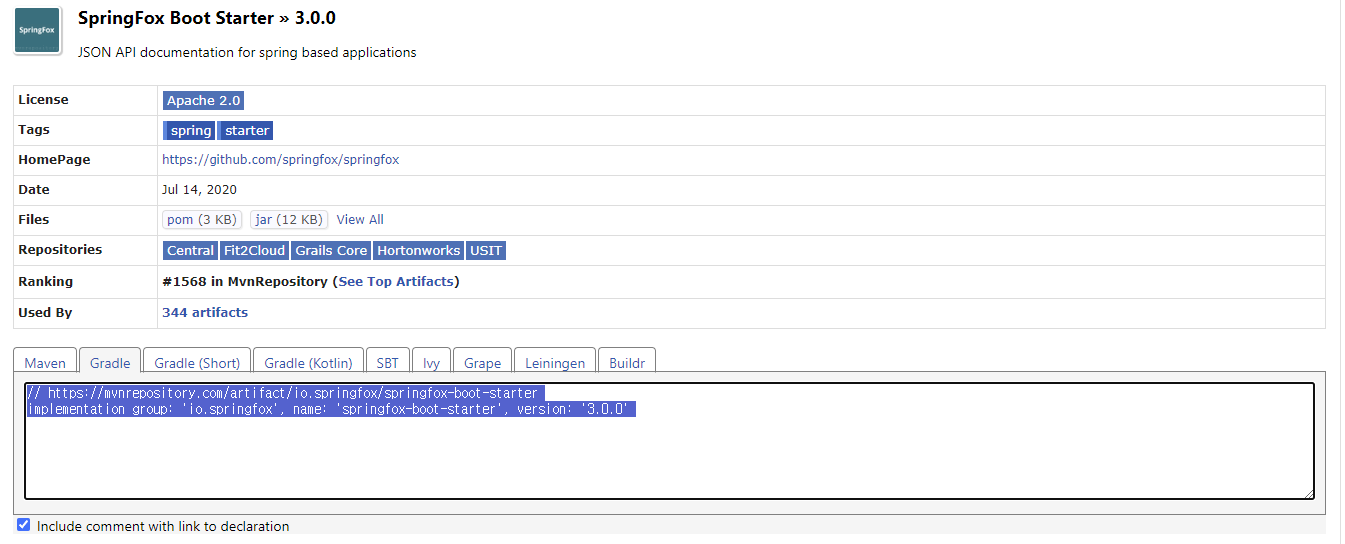This screenshot has height=544, width=1345.
Task: Uncheck Include comment with link to declaration
Action: 24,525
